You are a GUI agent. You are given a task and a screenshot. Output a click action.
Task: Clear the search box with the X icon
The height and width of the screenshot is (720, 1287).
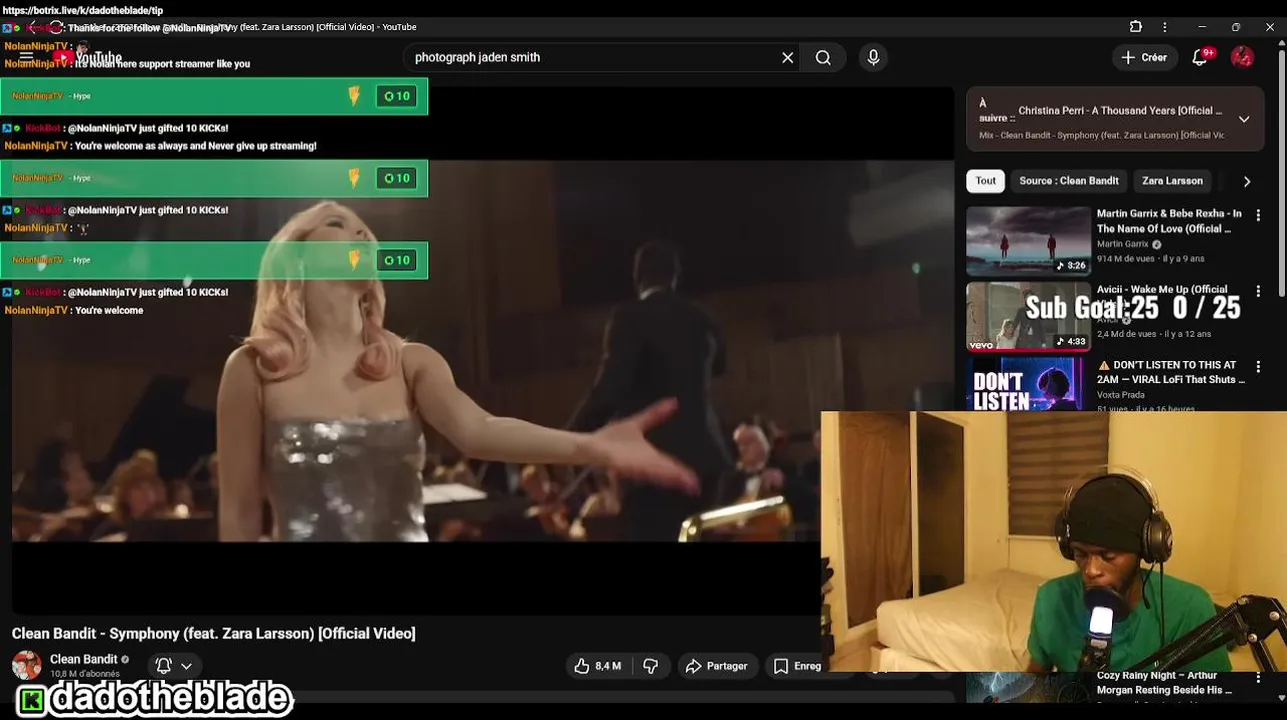pyautogui.click(x=788, y=58)
